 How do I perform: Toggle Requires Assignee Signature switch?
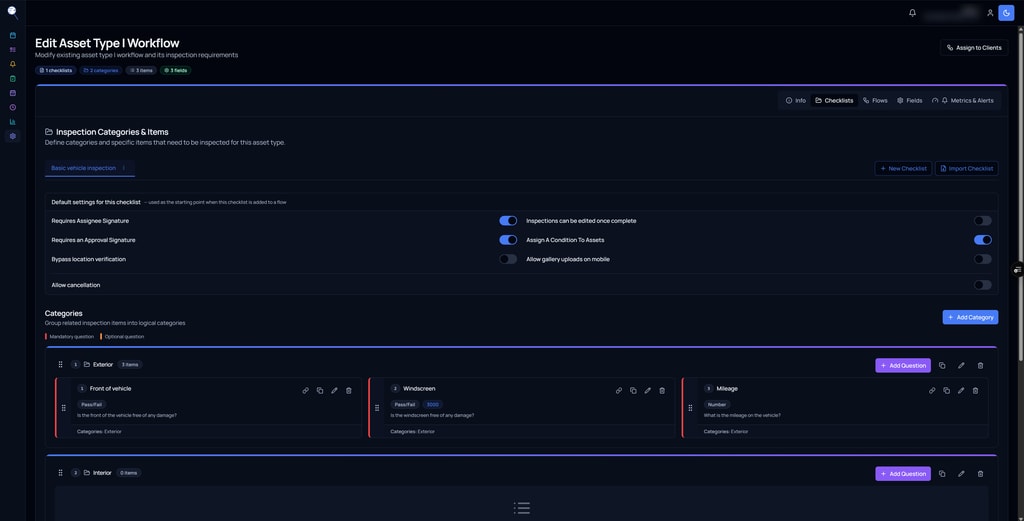click(x=508, y=221)
